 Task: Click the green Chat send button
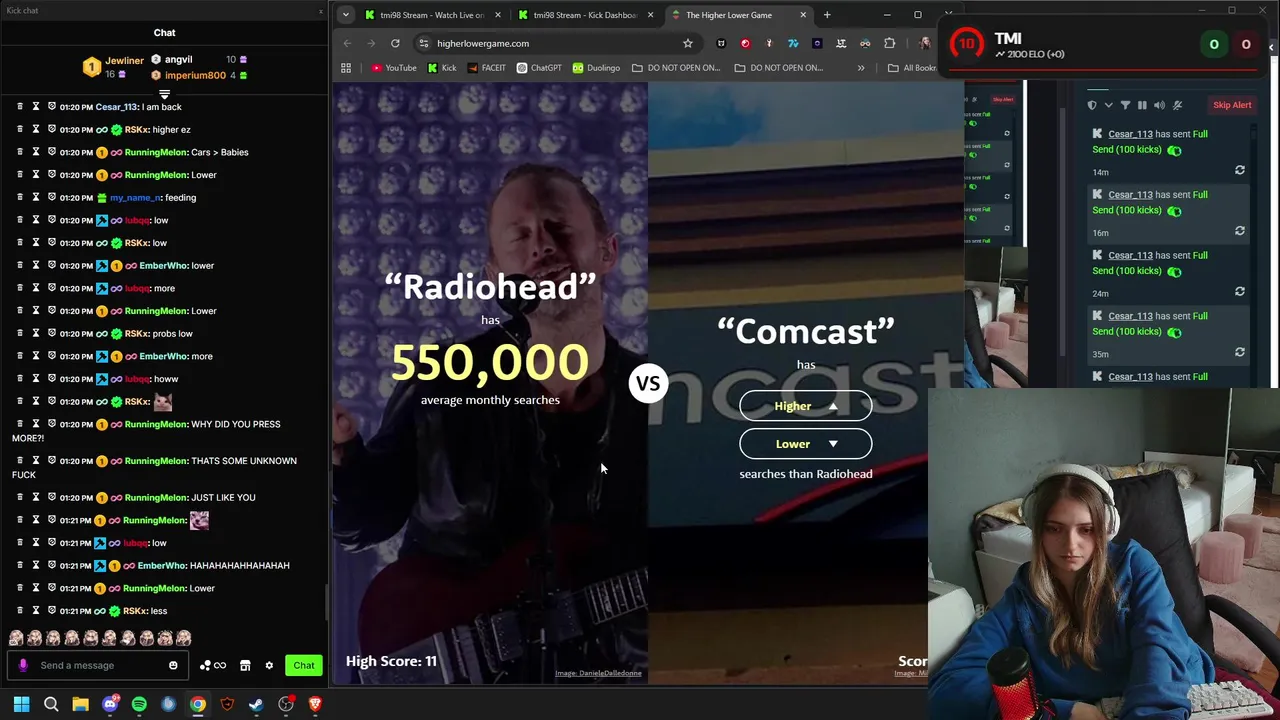[304, 665]
